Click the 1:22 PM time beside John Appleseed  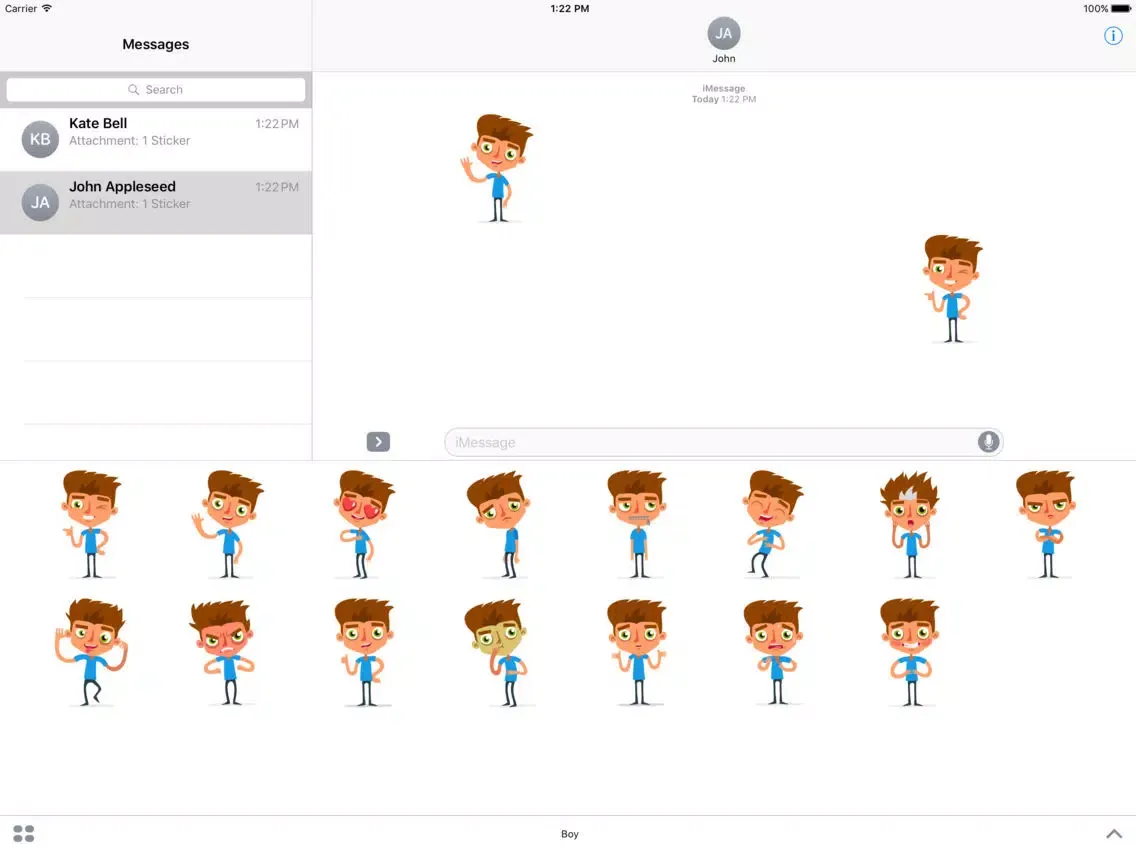pyautogui.click(x=277, y=187)
